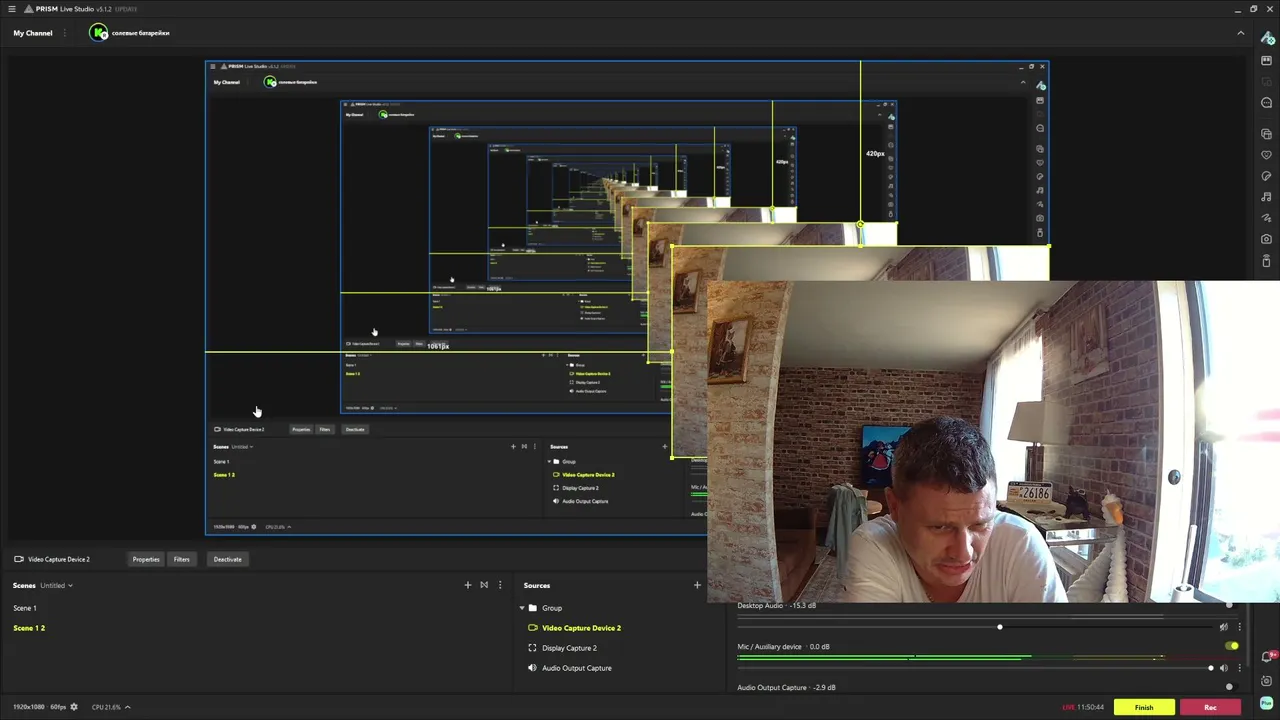Image resolution: width=1280 pixels, height=720 pixels.
Task: Click the Sources panel header
Action: [537, 585]
